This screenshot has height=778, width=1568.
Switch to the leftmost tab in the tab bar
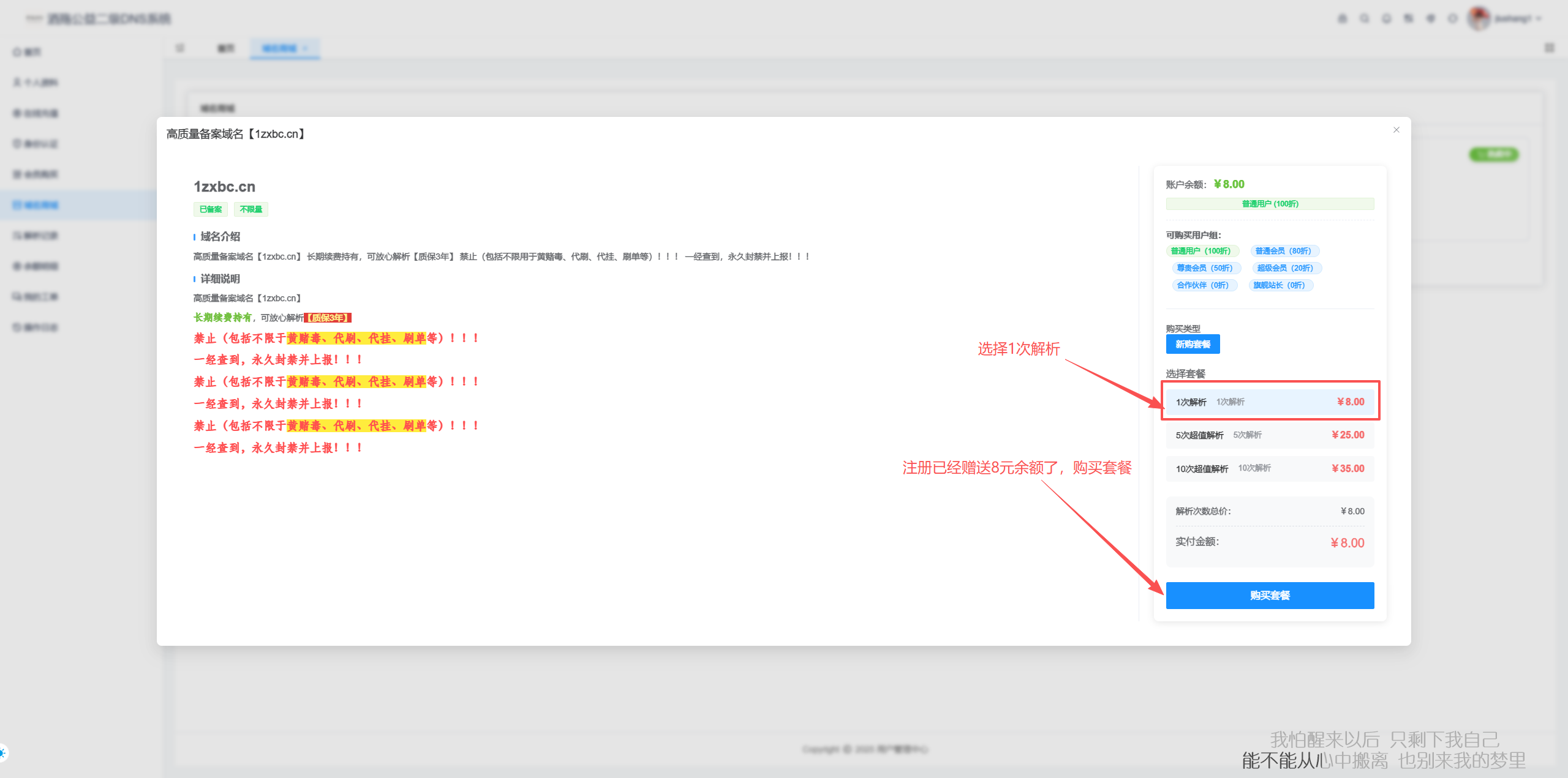(225, 48)
